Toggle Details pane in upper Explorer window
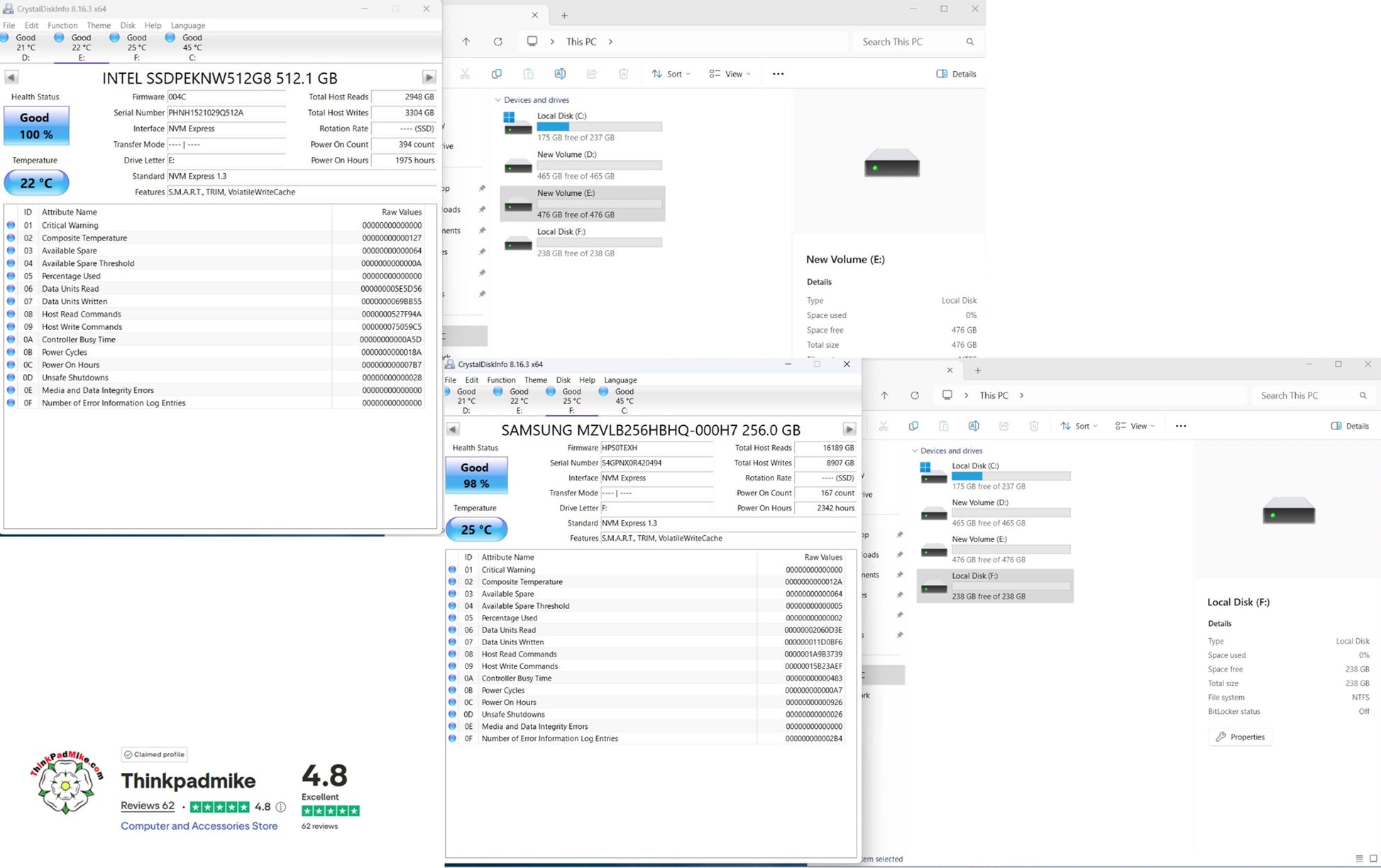This screenshot has width=1381, height=868. (x=956, y=74)
